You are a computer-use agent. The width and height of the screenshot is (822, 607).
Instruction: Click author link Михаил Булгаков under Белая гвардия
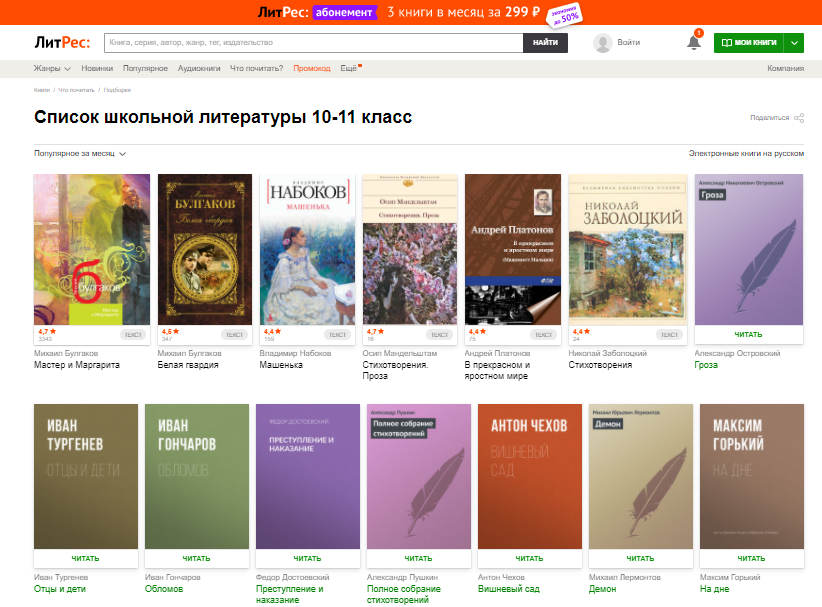coord(189,353)
